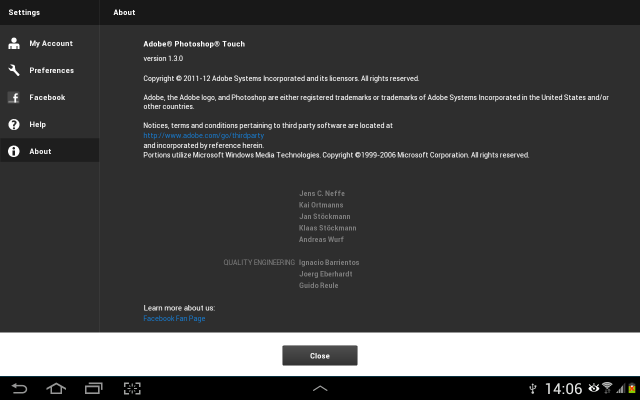The image size is (640, 400).
Task: Tap the Wi-Fi signal icon
Action: point(607,388)
